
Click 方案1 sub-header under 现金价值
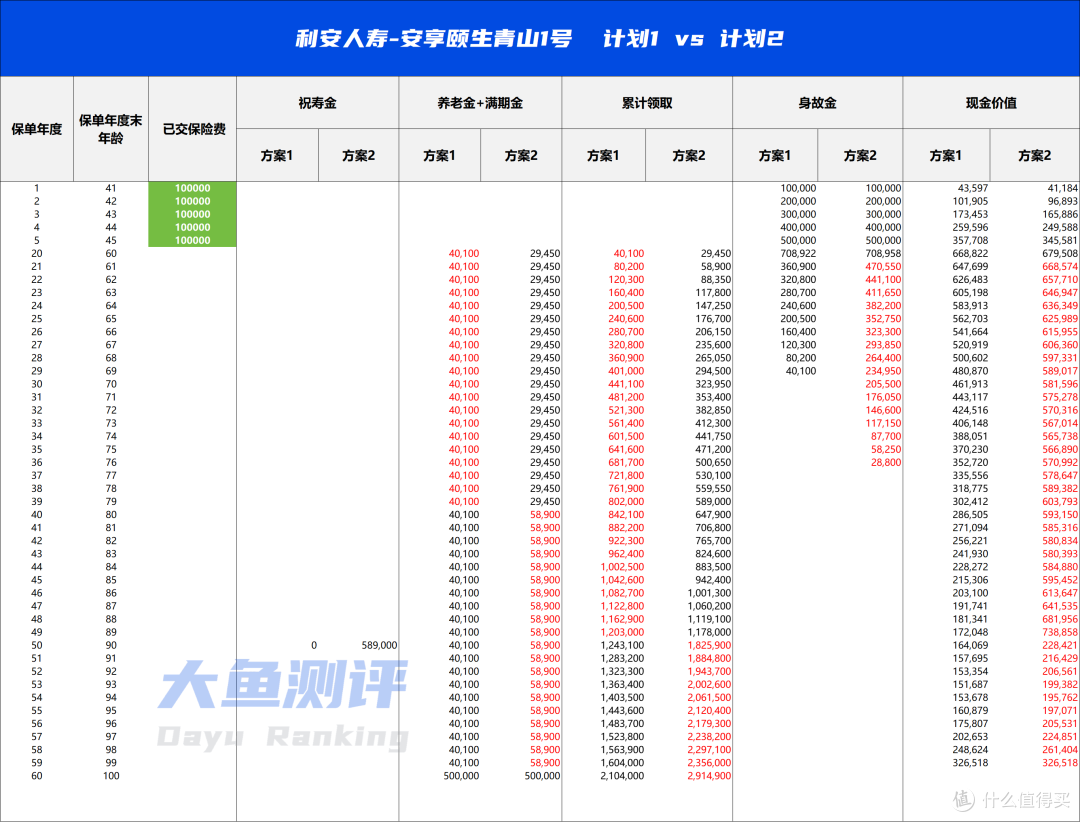[x=946, y=156]
